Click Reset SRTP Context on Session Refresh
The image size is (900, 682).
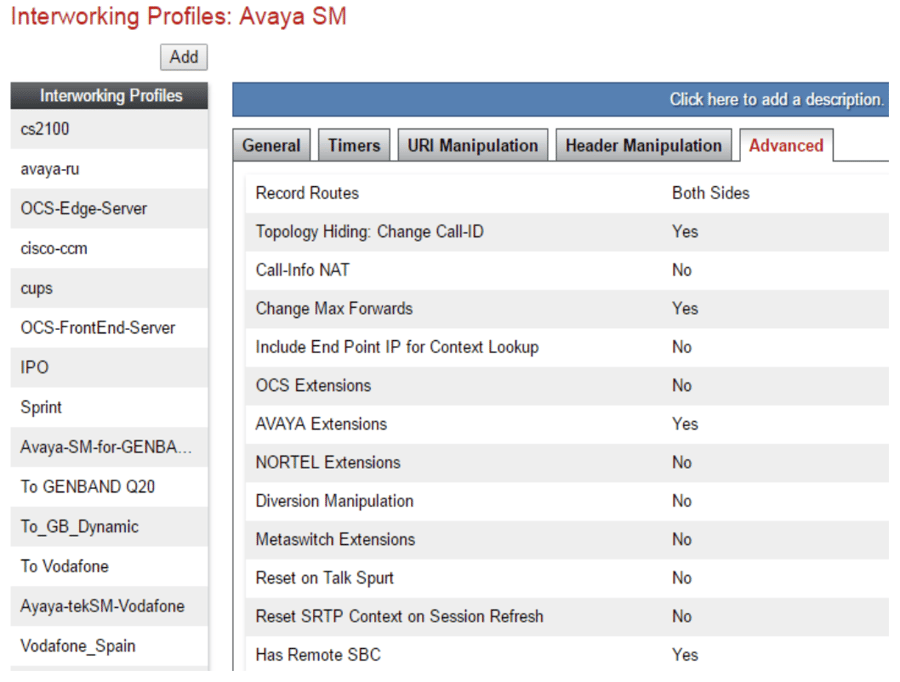coord(399,616)
